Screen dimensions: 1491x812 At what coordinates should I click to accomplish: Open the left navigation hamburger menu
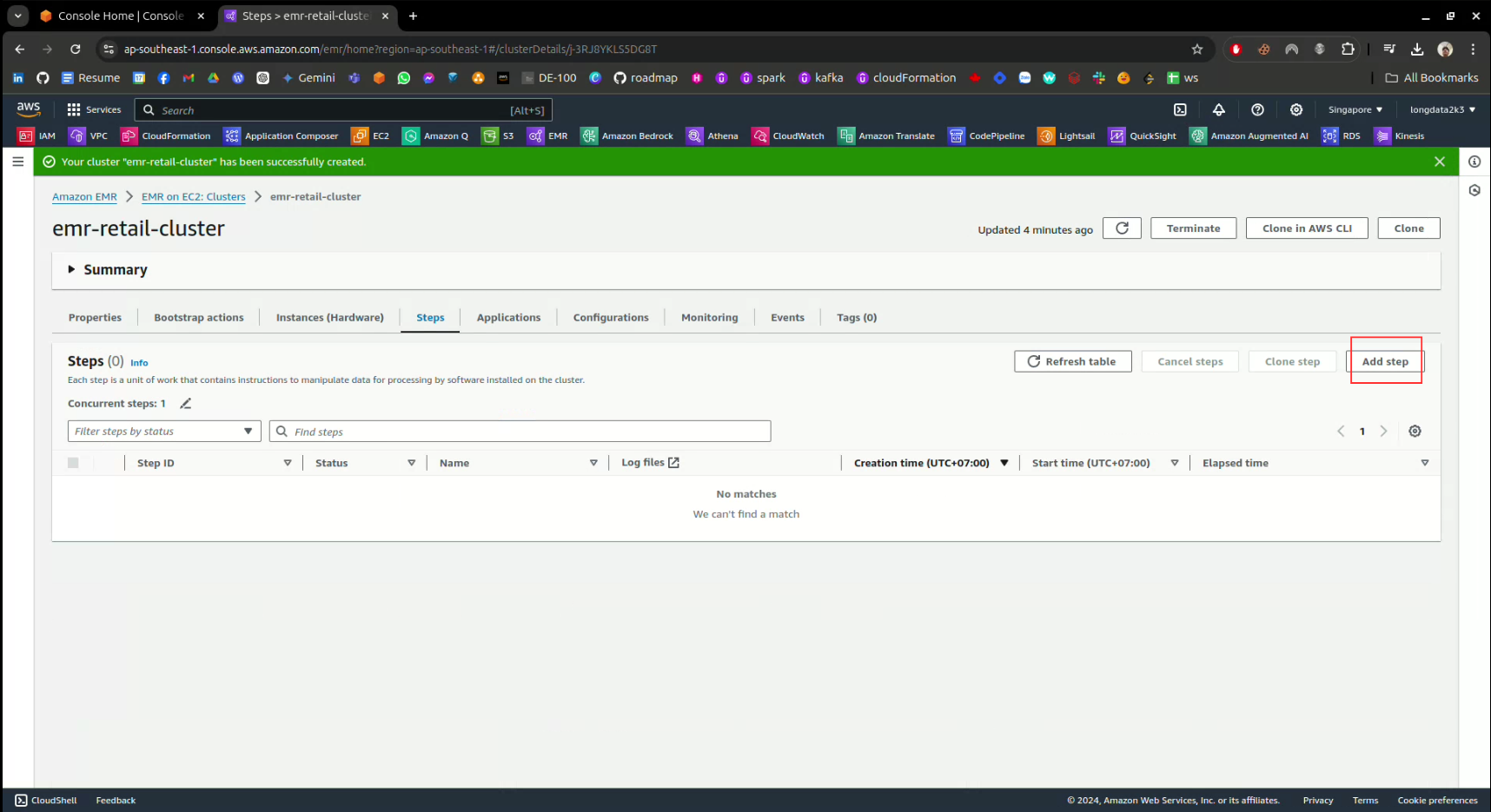pyautogui.click(x=18, y=162)
